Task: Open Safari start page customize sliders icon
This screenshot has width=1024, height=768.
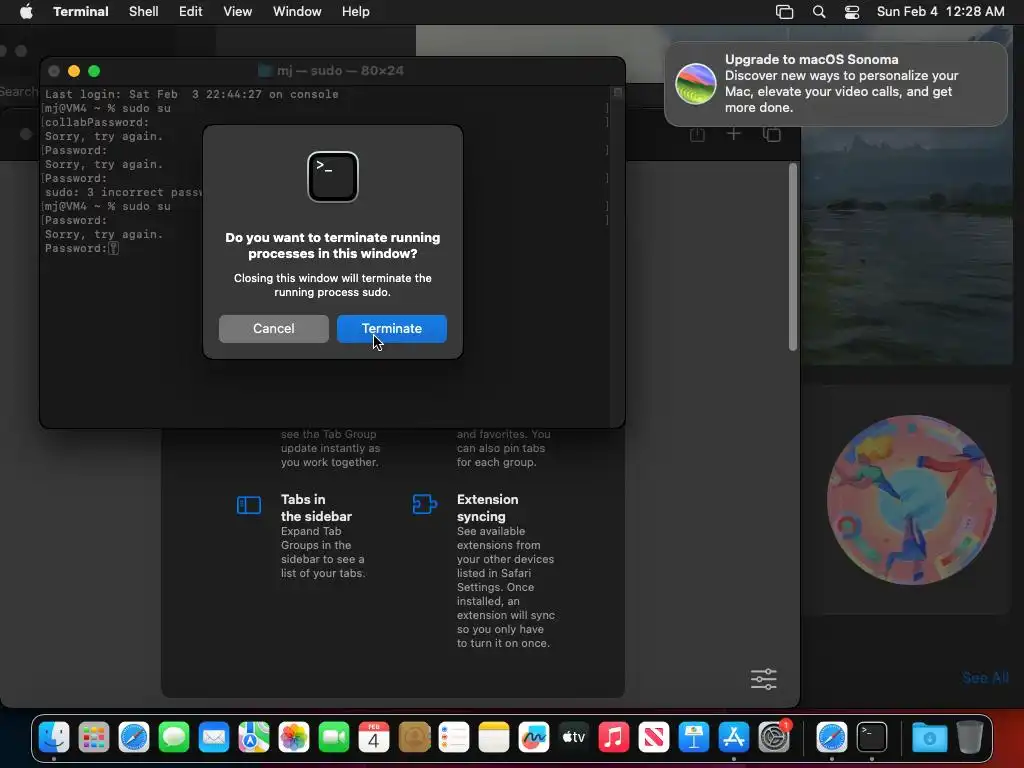Action: click(x=763, y=679)
